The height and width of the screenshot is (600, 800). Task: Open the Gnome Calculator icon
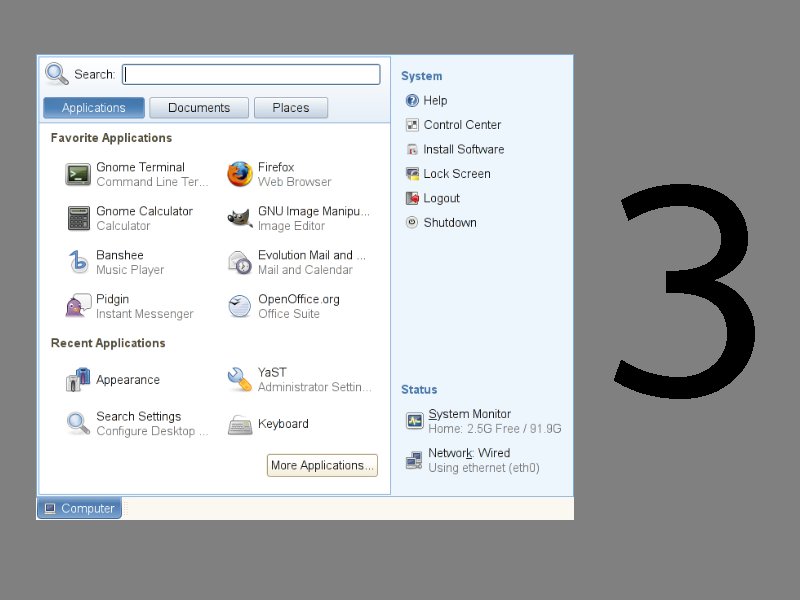[x=79, y=218]
